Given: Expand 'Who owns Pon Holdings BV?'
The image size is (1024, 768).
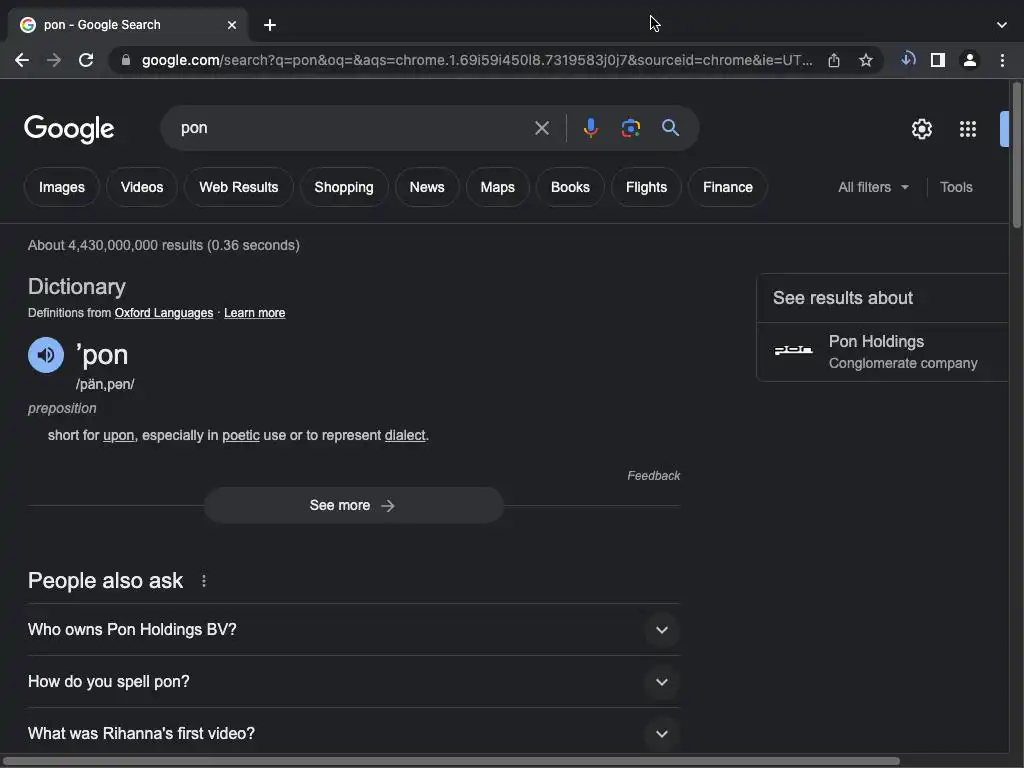Looking at the screenshot, I should [x=353, y=630].
